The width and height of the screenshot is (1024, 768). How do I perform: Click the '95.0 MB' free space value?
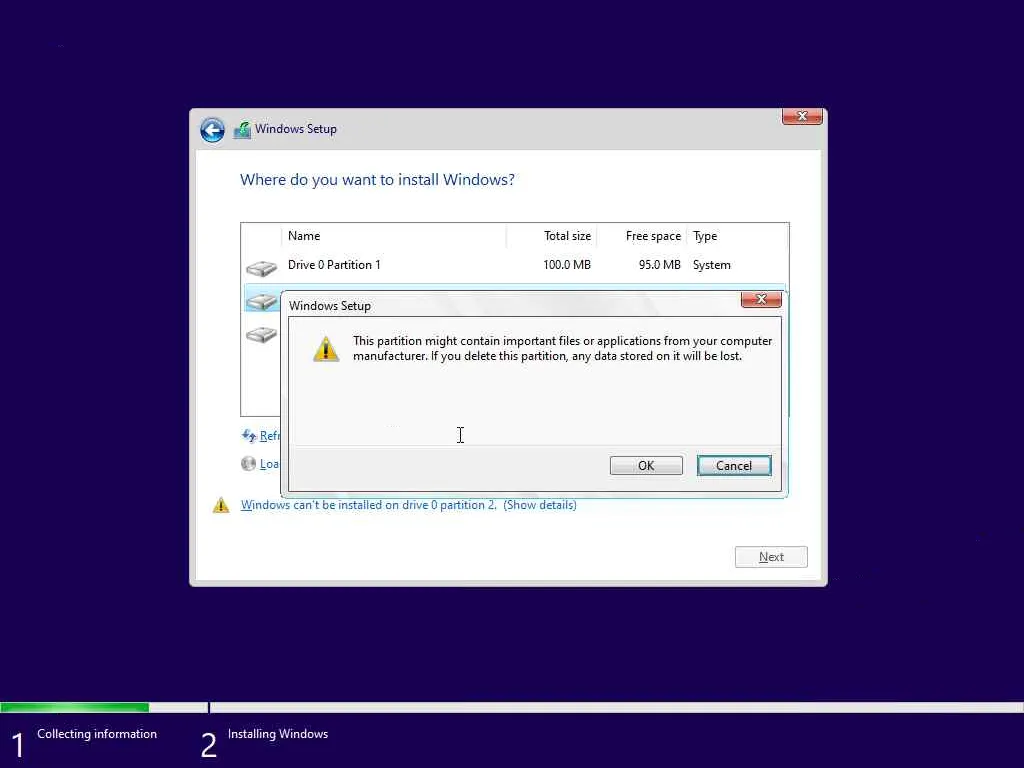pyautogui.click(x=660, y=264)
